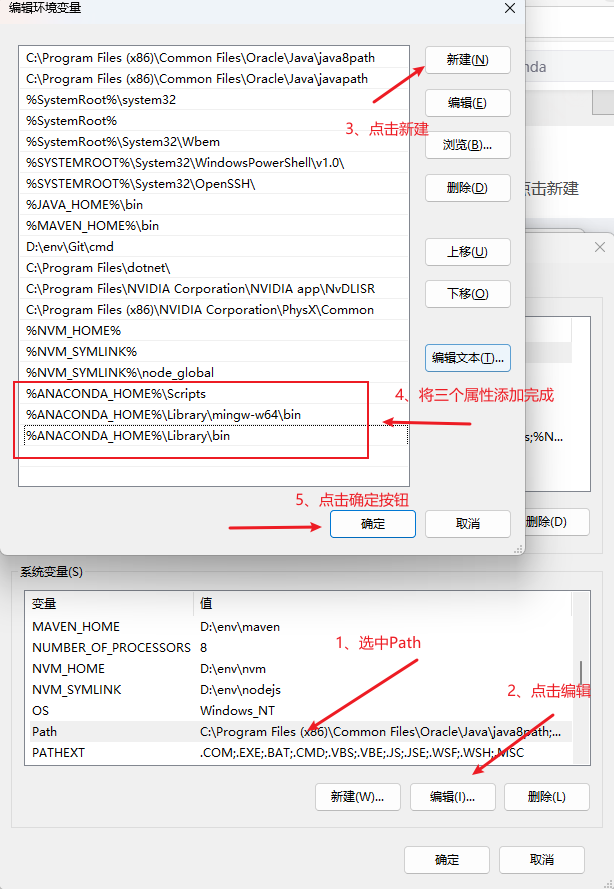Select %JAVA_HOME%\bin entry

[214, 205]
